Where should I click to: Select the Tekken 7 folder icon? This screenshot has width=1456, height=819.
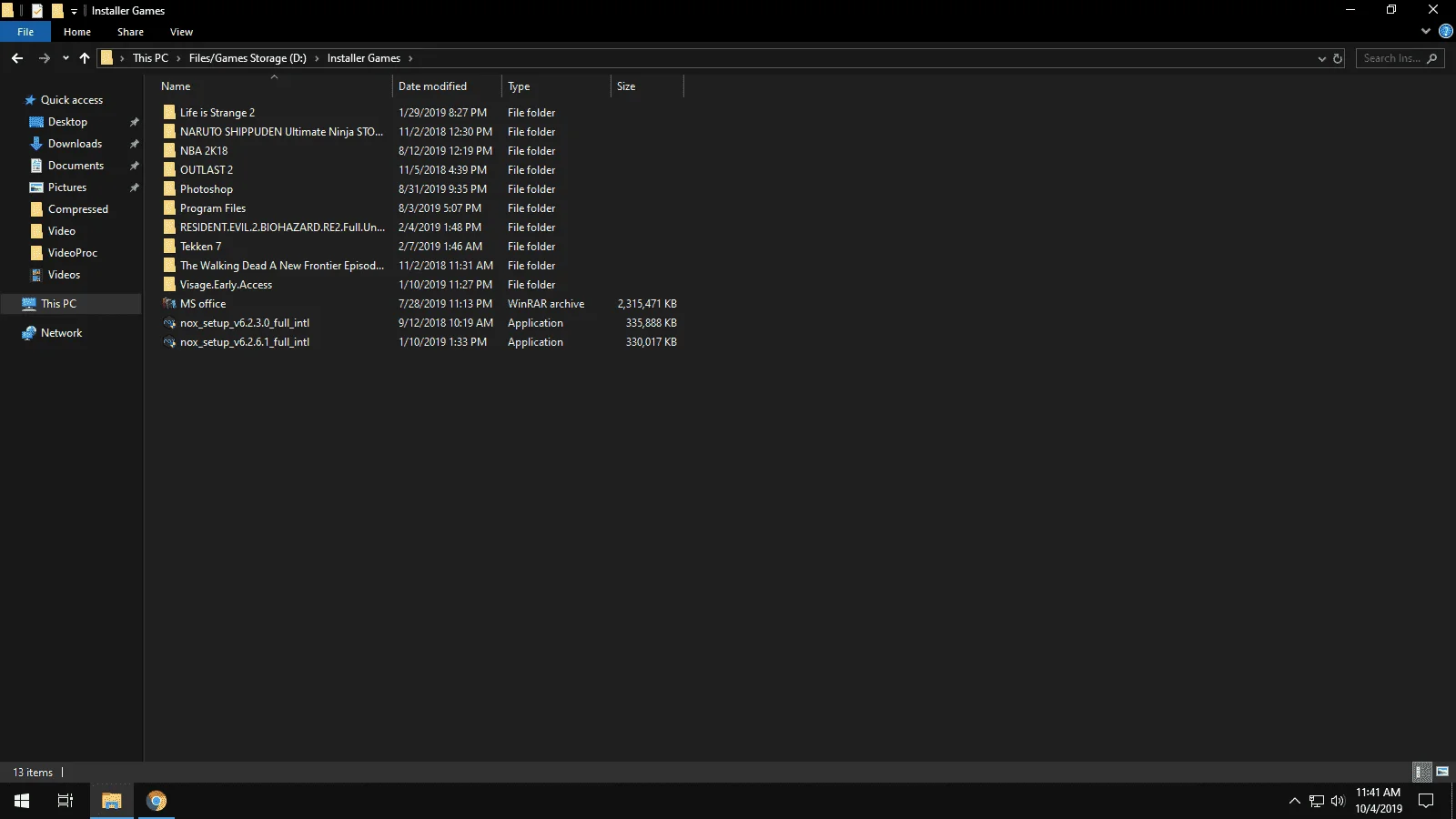tap(169, 247)
